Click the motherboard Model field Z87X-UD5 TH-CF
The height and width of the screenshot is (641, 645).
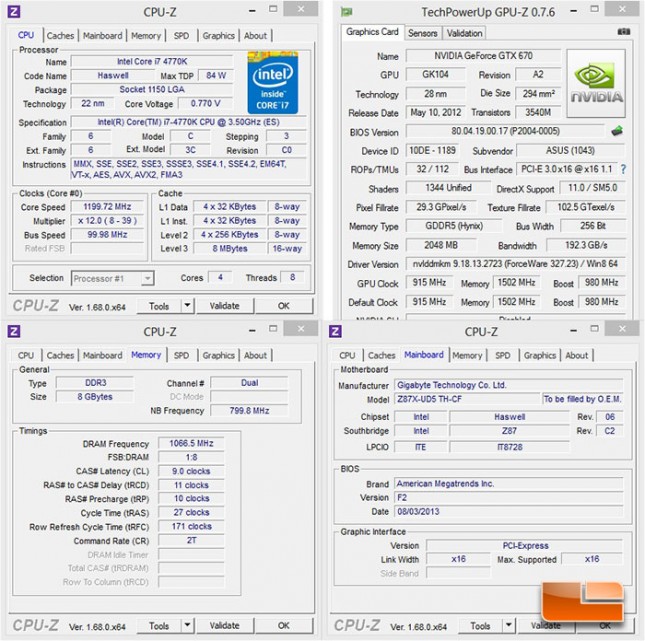point(466,399)
